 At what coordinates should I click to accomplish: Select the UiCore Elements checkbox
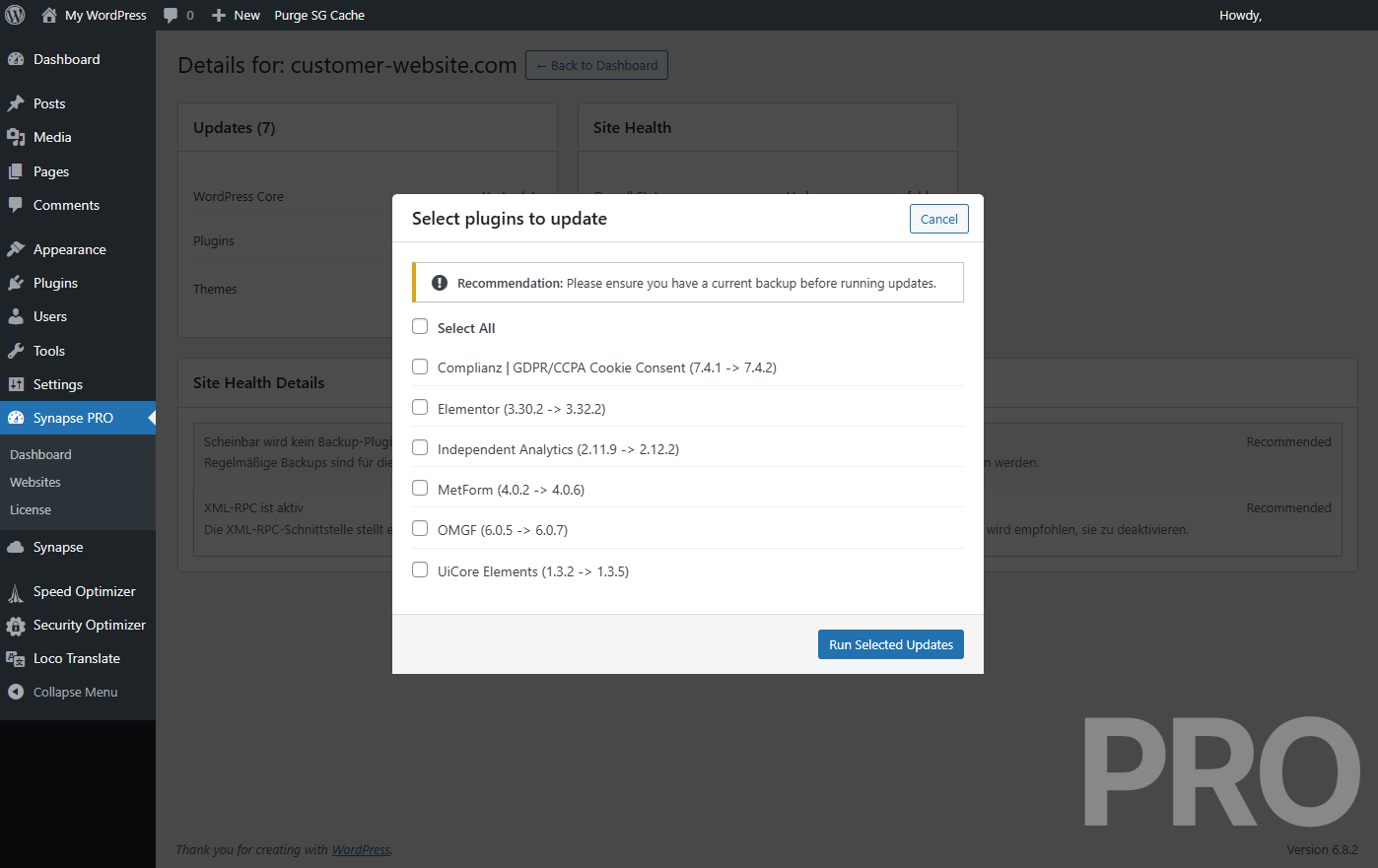[x=420, y=569]
